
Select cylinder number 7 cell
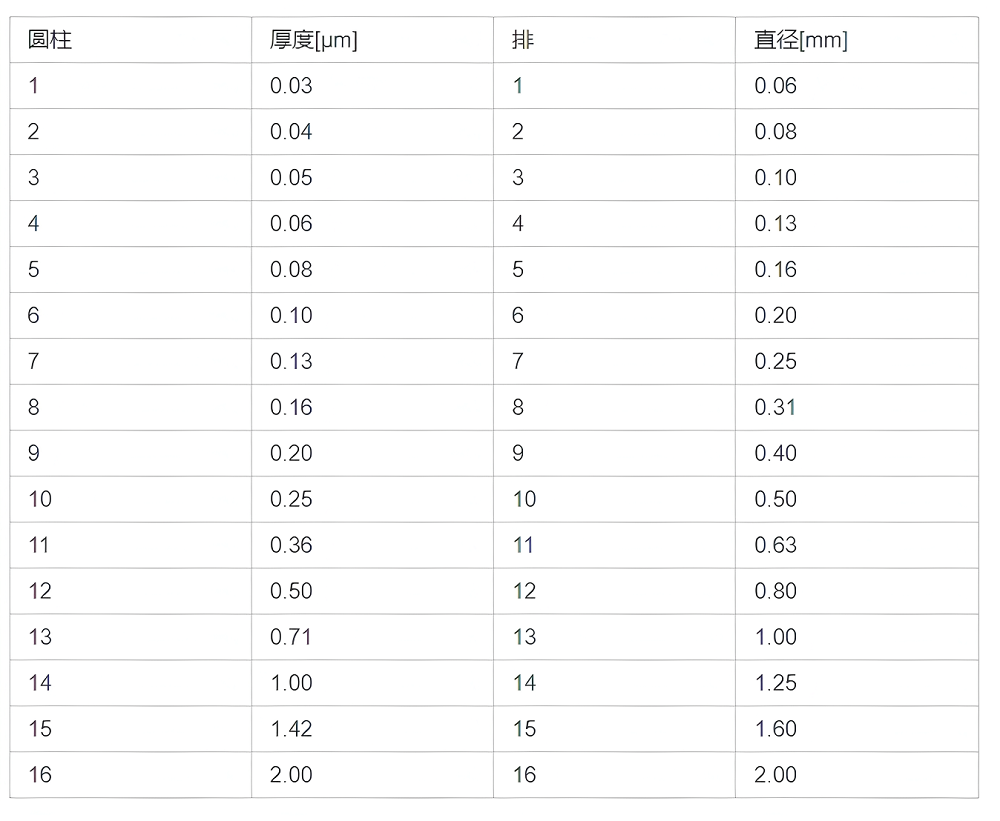(34, 361)
